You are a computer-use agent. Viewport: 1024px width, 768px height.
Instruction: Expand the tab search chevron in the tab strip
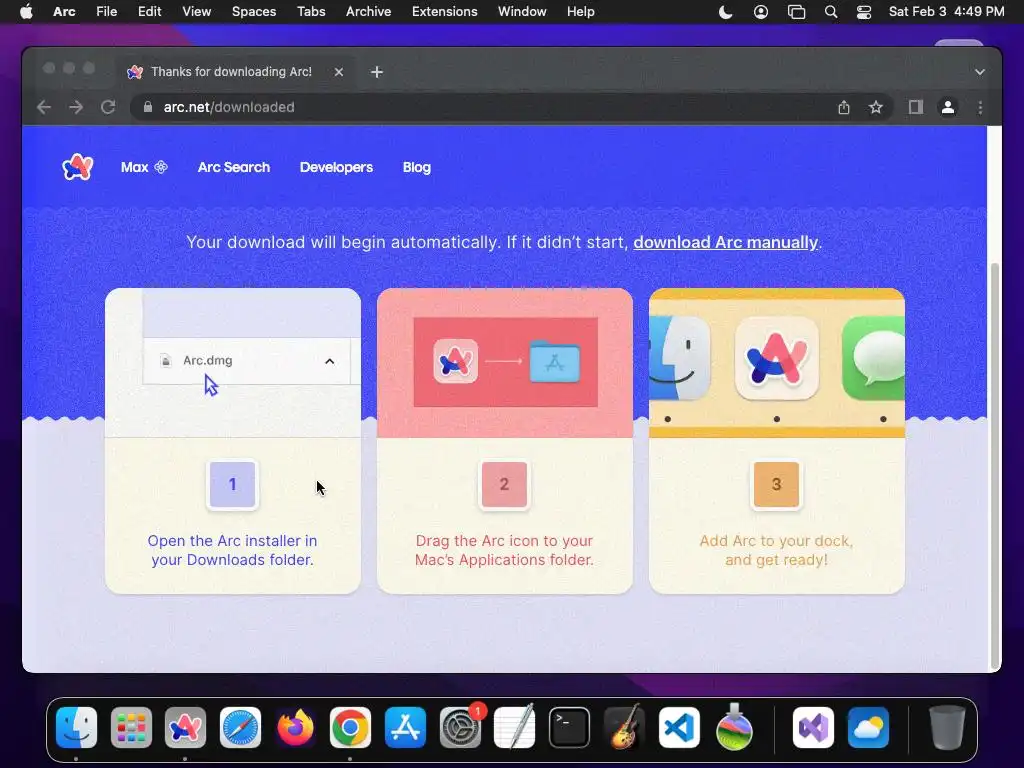(x=980, y=72)
